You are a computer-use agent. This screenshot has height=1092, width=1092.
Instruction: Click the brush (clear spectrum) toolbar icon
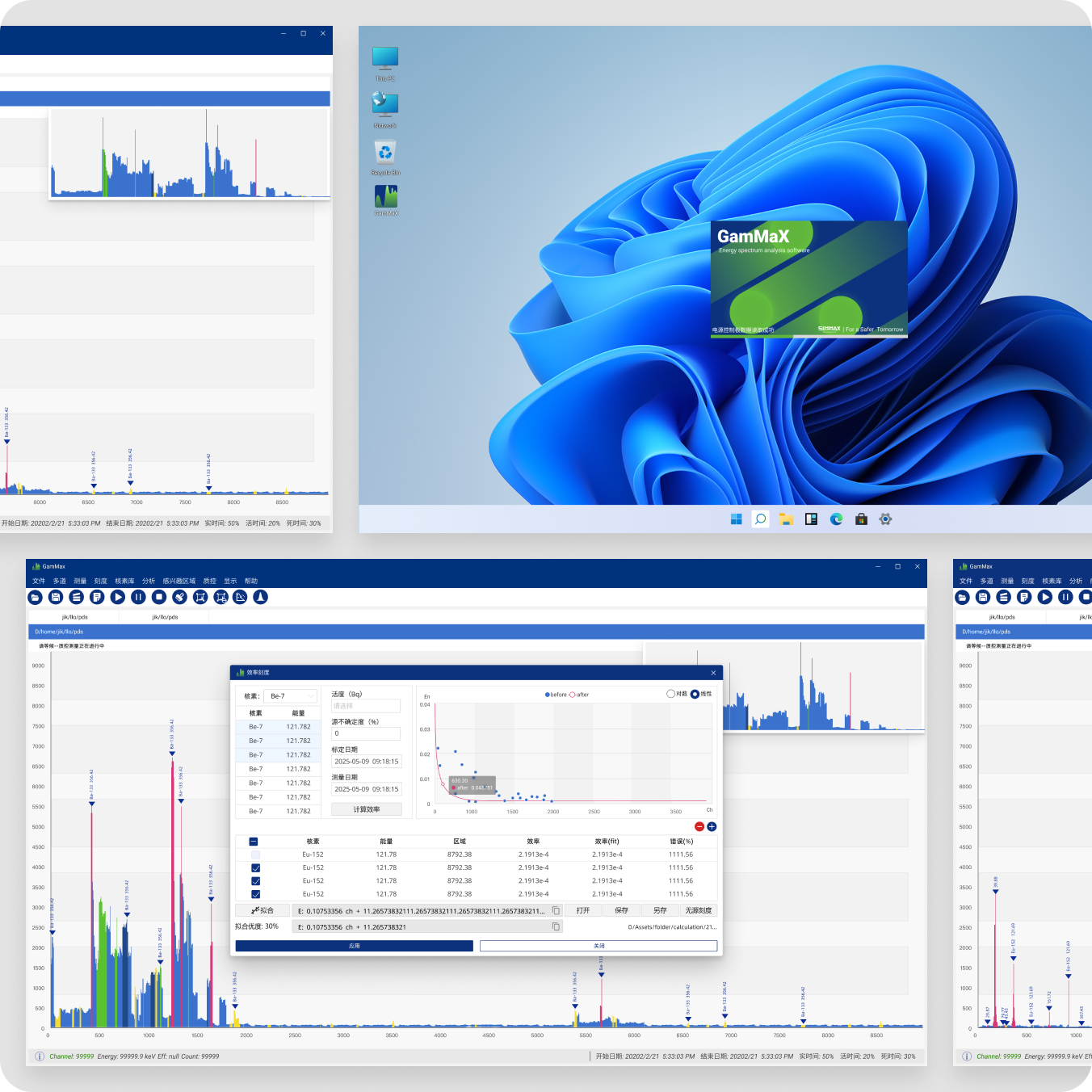click(x=180, y=597)
